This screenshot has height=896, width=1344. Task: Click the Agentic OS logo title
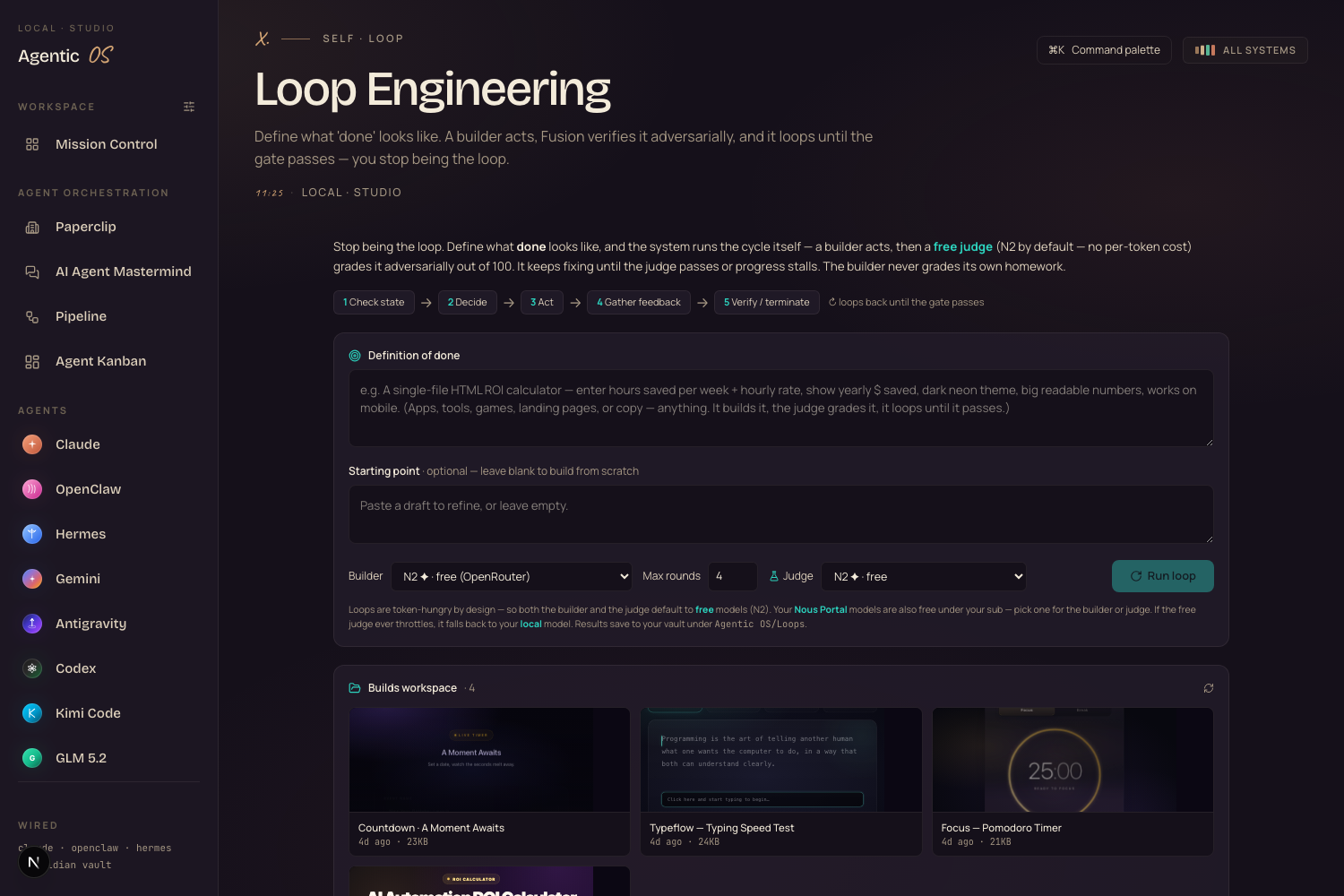pyautogui.click(x=65, y=56)
